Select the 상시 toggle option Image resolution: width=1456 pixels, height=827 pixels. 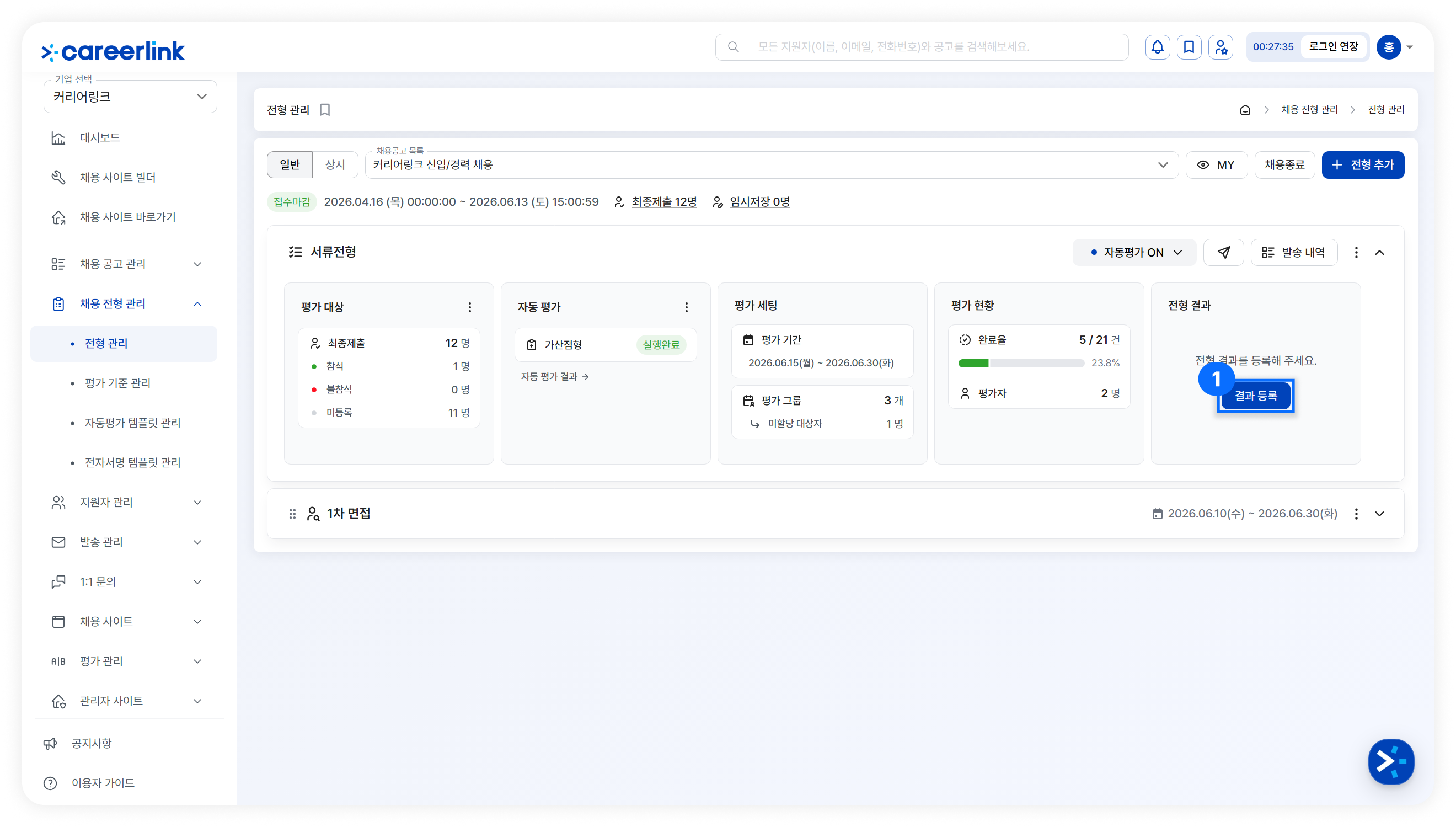click(x=335, y=165)
